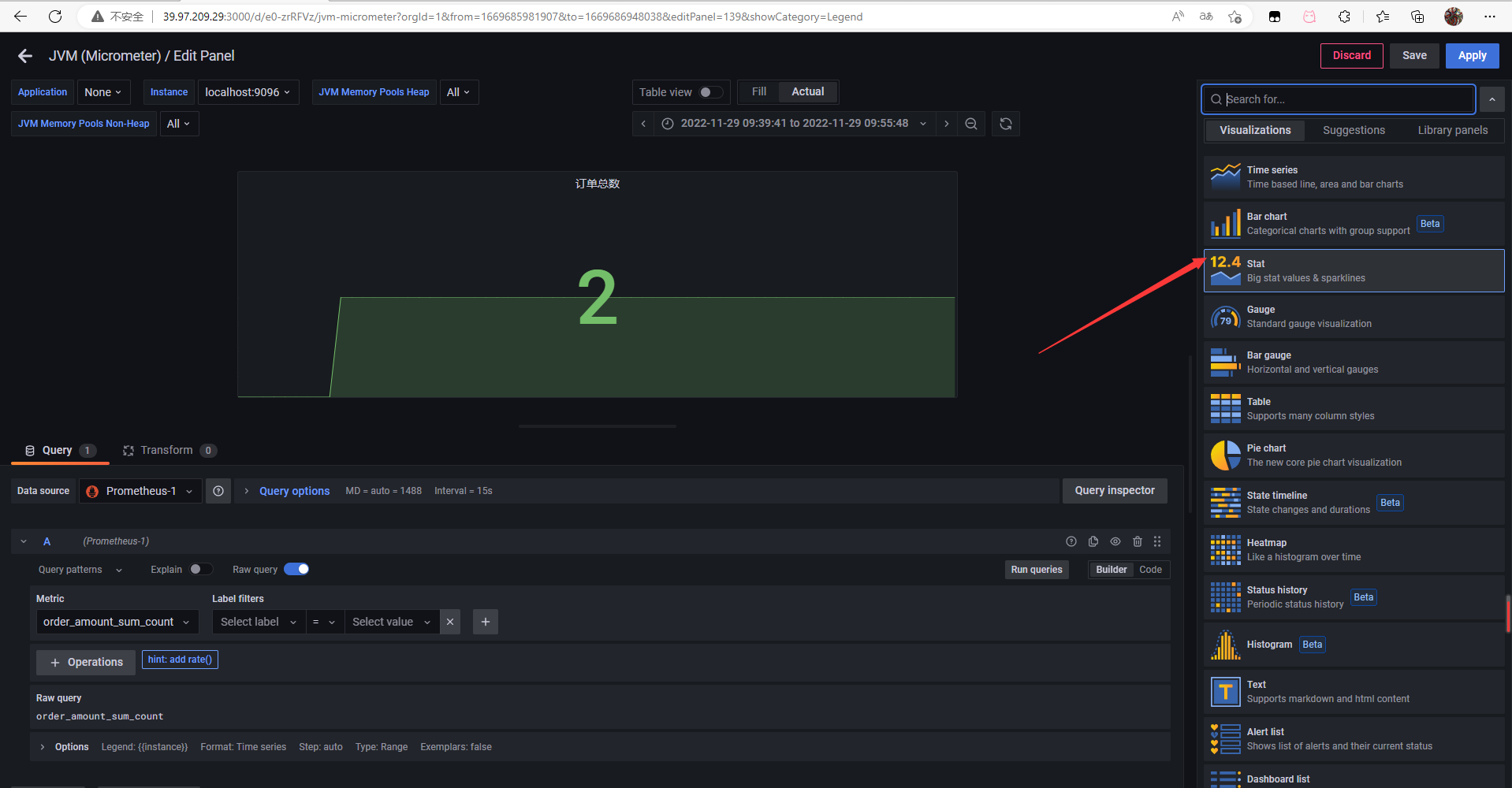
Task: Select the Actual panel size option
Action: (x=808, y=92)
